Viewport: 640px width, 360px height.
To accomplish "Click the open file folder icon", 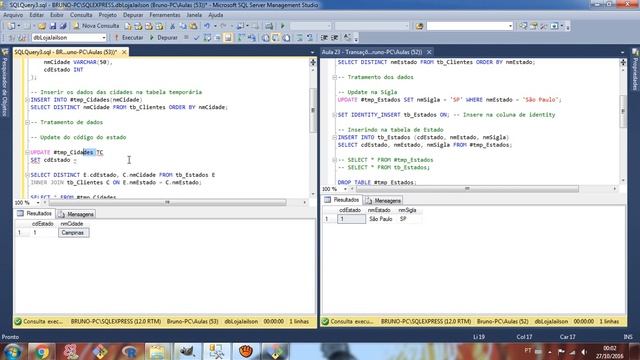I will (42, 26).
